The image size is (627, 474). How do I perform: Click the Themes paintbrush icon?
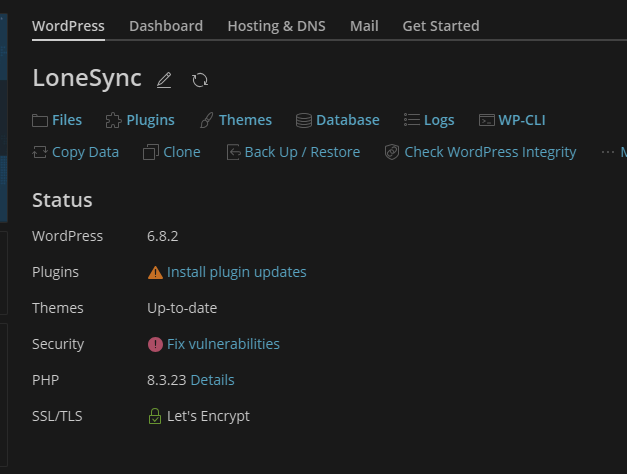tap(206, 120)
